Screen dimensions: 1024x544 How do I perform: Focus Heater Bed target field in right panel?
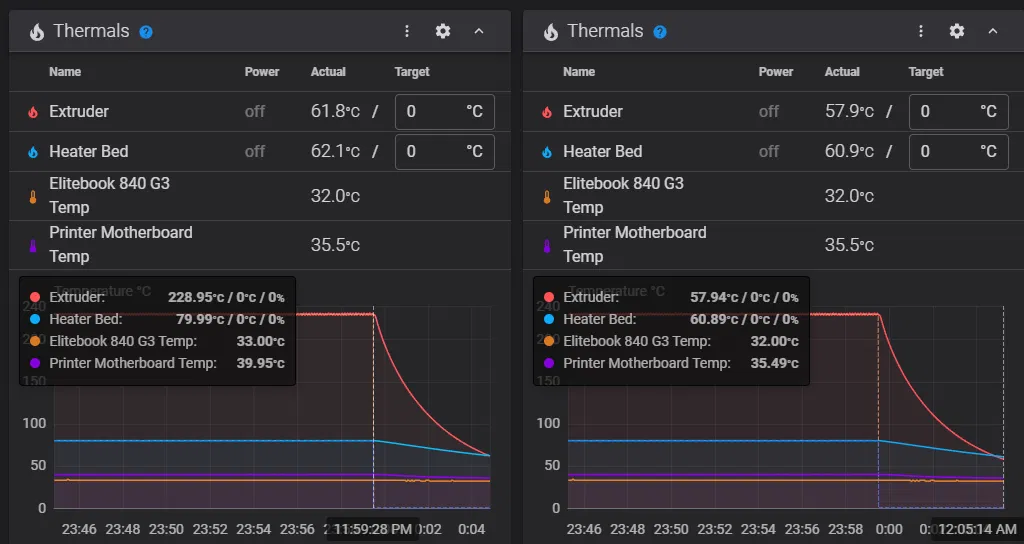coord(959,152)
